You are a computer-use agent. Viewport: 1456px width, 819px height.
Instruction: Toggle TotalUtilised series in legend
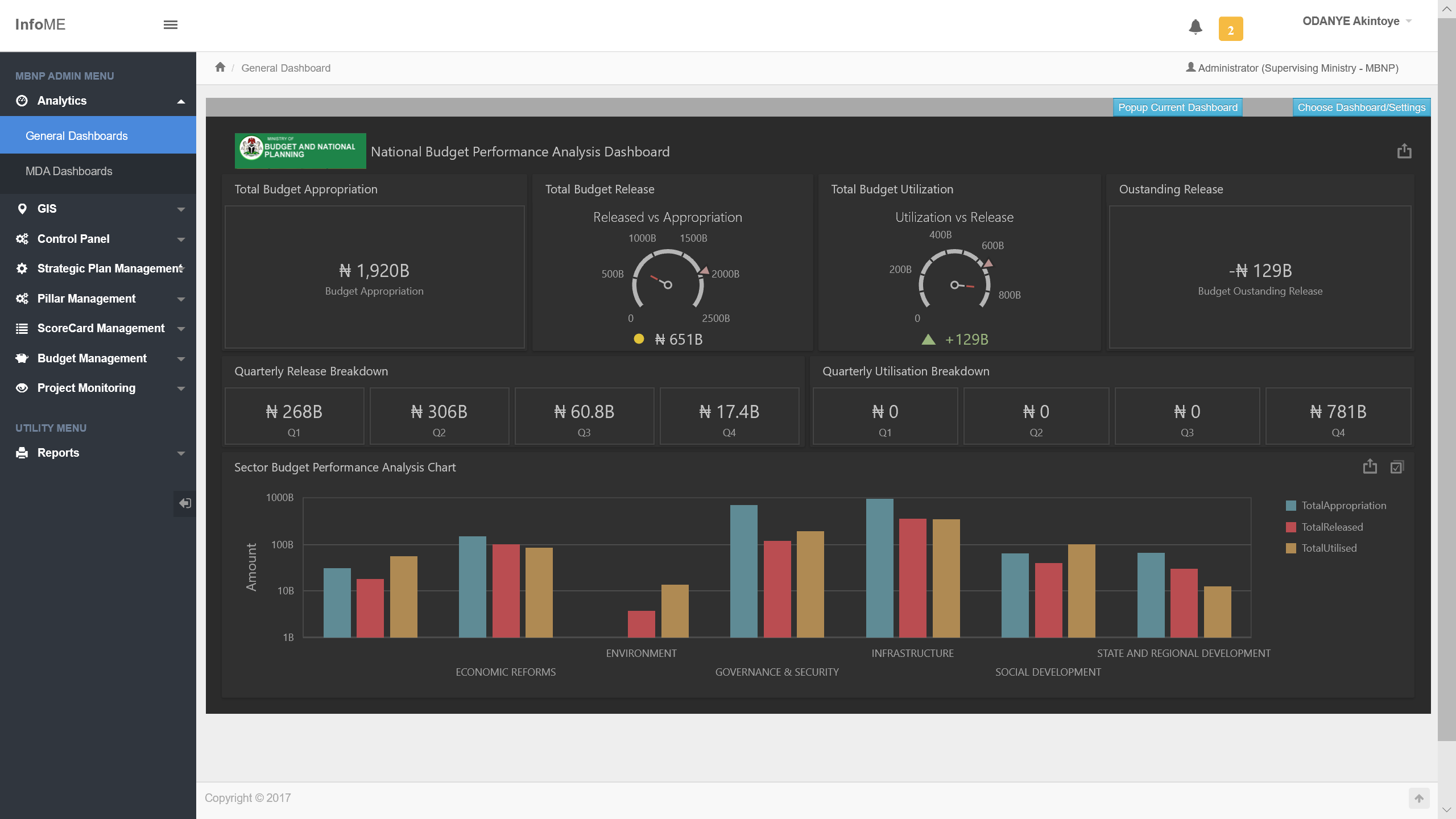[1321, 548]
